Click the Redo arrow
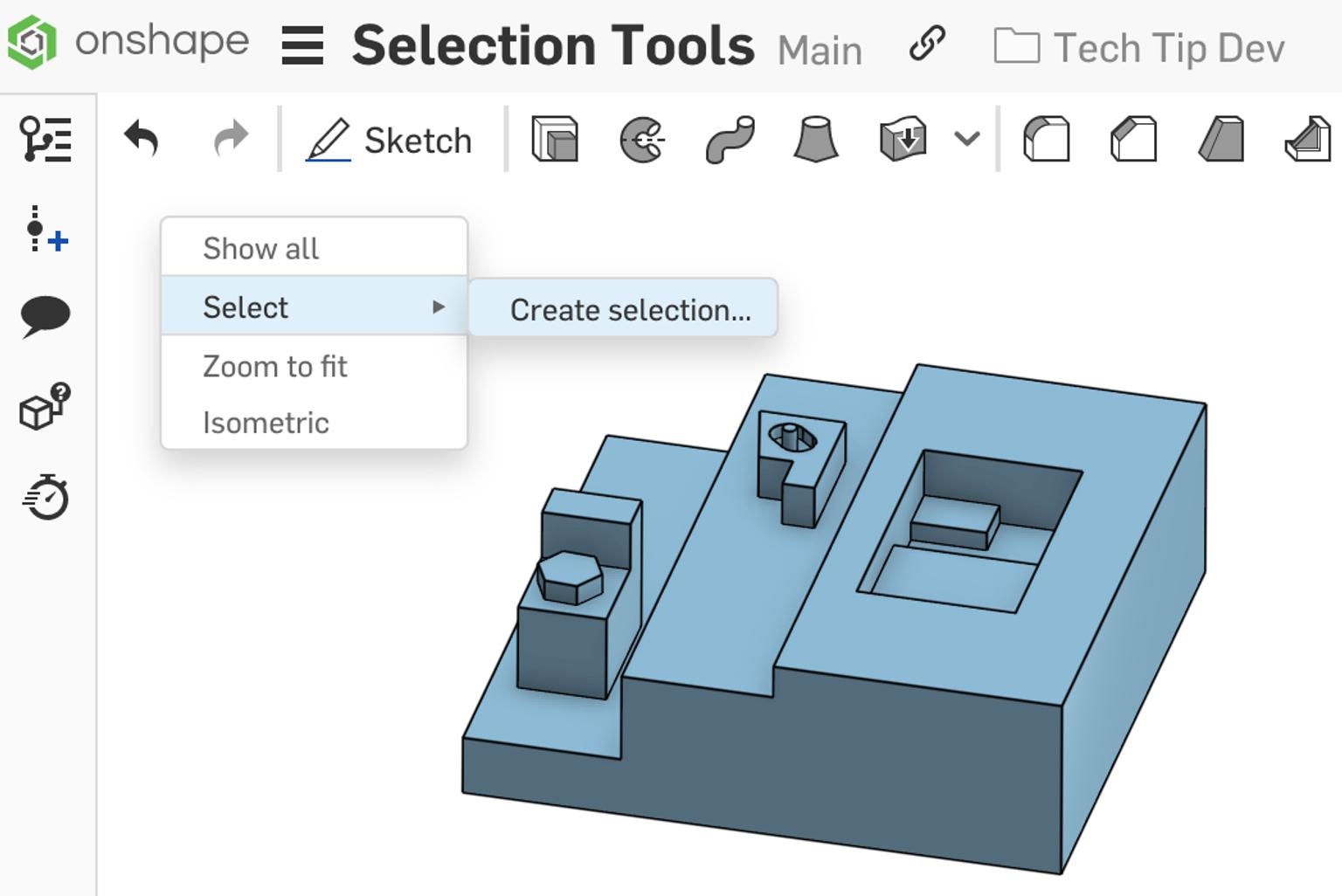1342x896 pixels. click(229, 138)
